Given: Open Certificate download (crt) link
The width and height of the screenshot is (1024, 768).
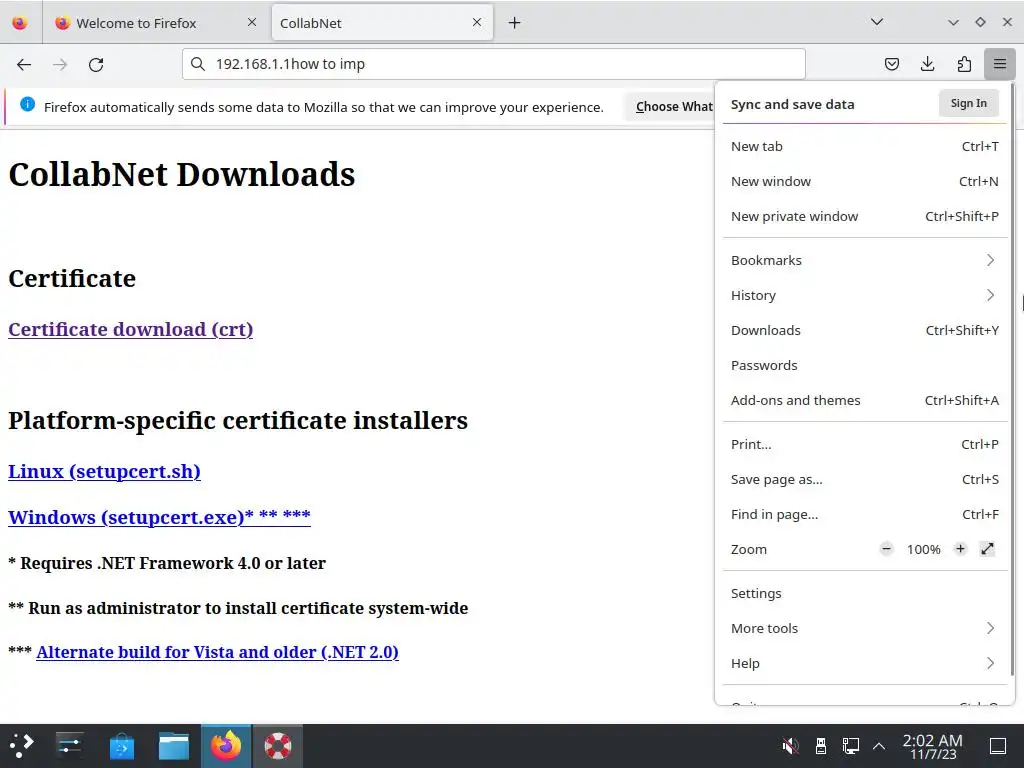Looking at the screenshot, I should click(131, 329).
